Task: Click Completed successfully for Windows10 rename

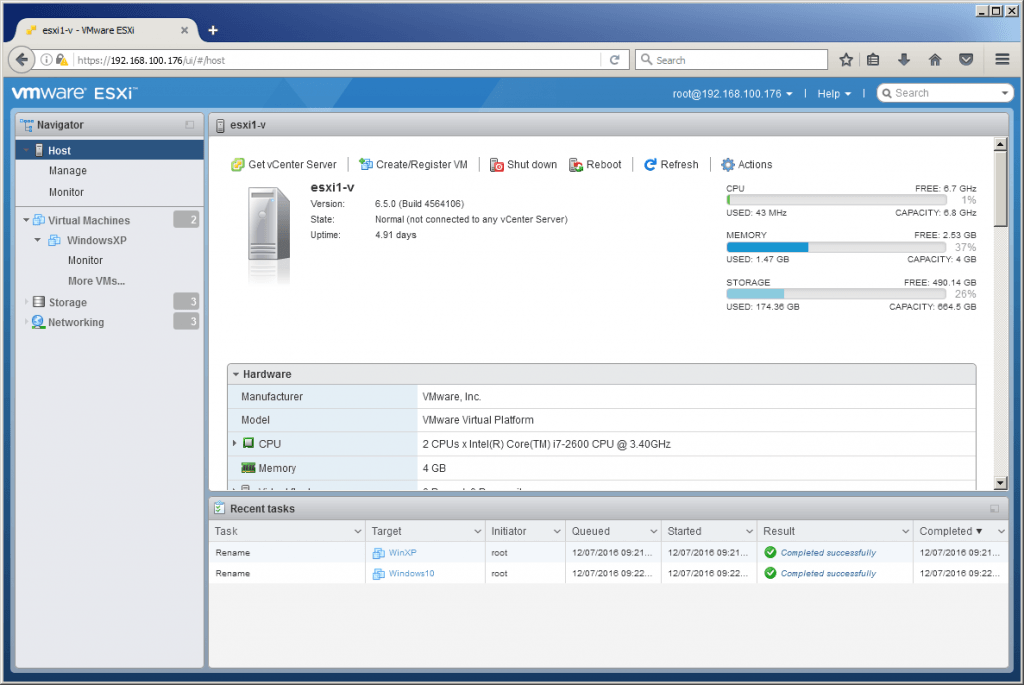Action: point(828,573)
